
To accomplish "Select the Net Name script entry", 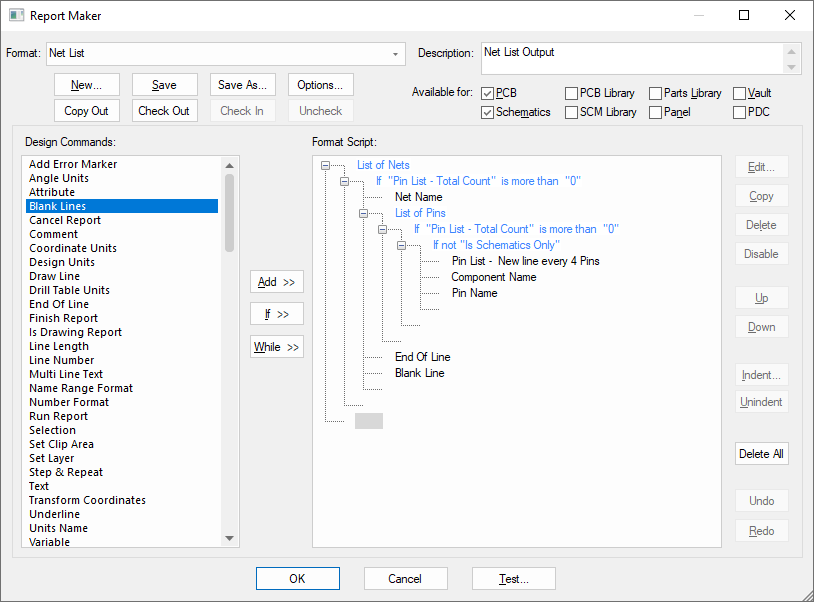I will pos(418,197).
